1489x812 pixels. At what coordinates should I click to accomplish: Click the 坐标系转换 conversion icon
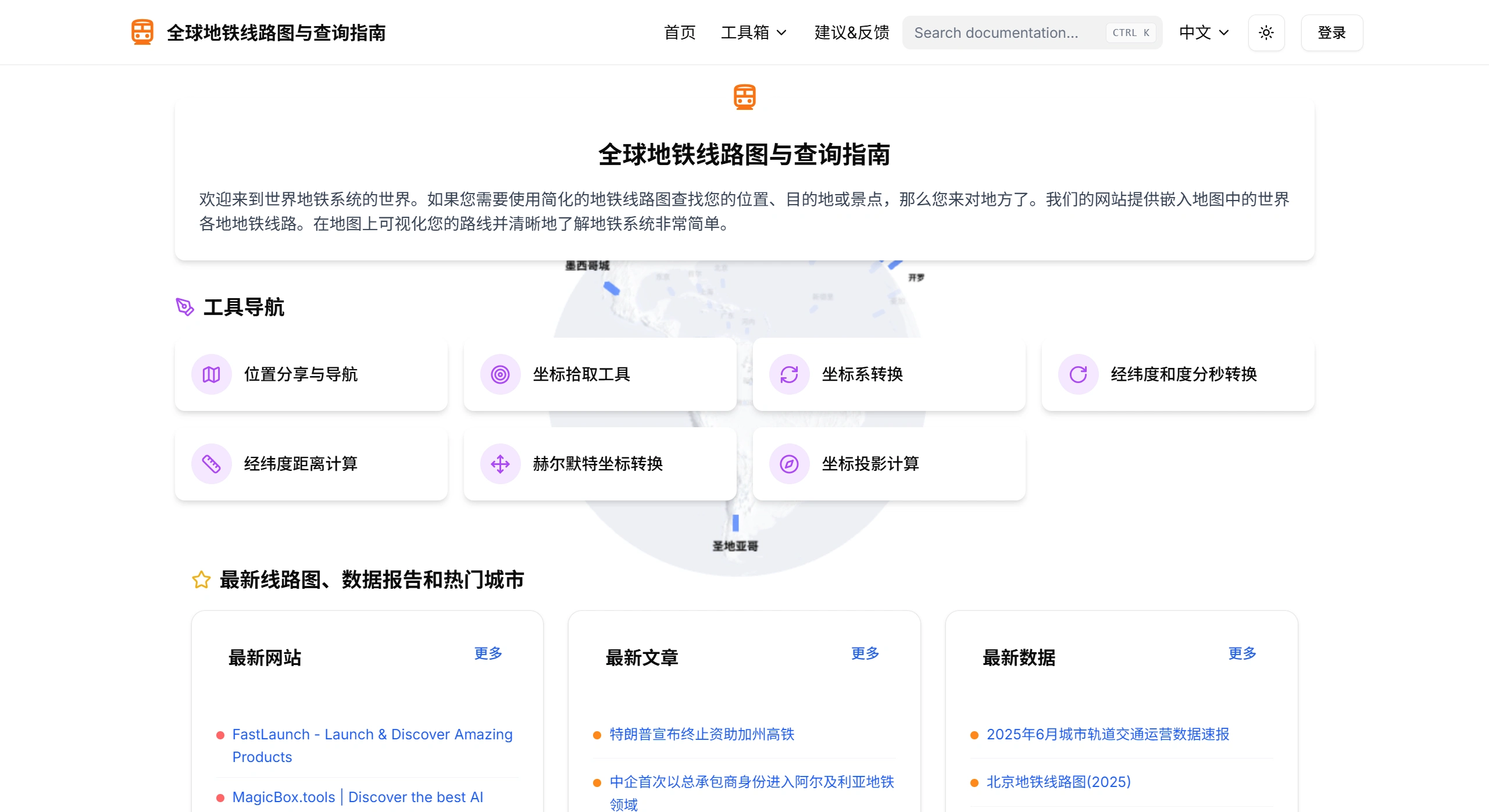tap(789, 374)
